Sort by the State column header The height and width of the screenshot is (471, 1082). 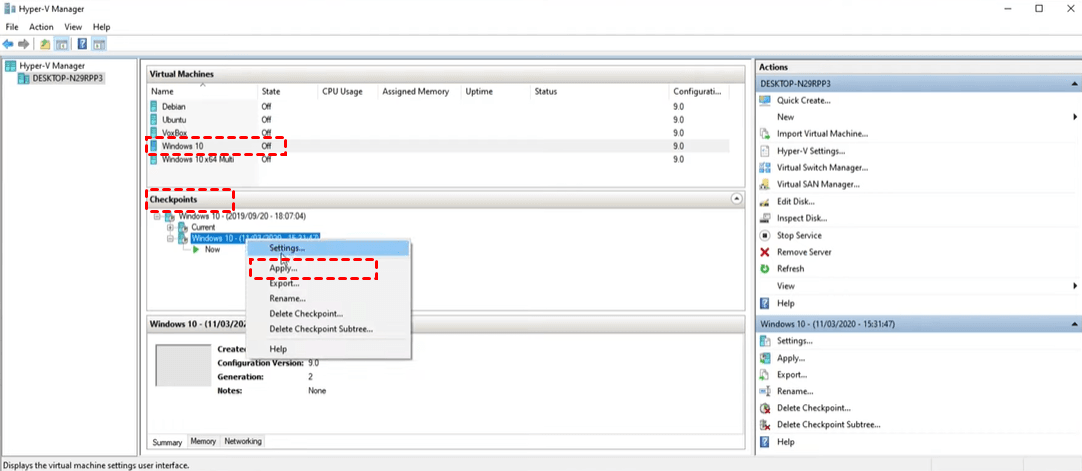pyautogui.click(x=288, y=91)
